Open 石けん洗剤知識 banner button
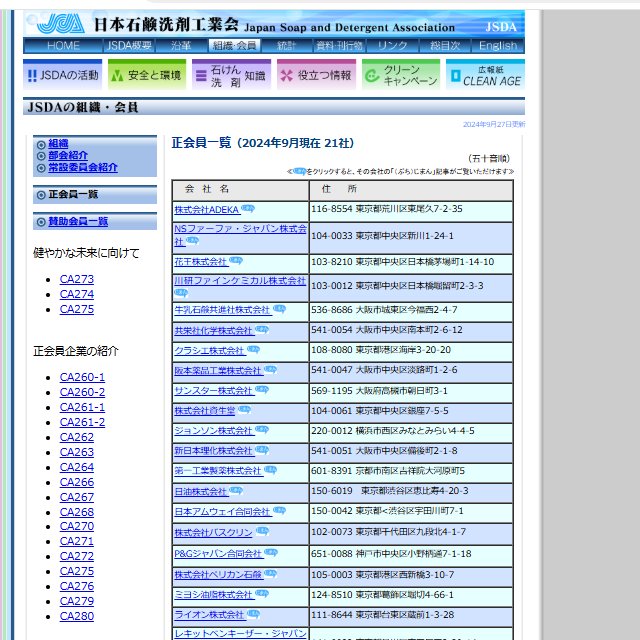 [x=231, y=74]
